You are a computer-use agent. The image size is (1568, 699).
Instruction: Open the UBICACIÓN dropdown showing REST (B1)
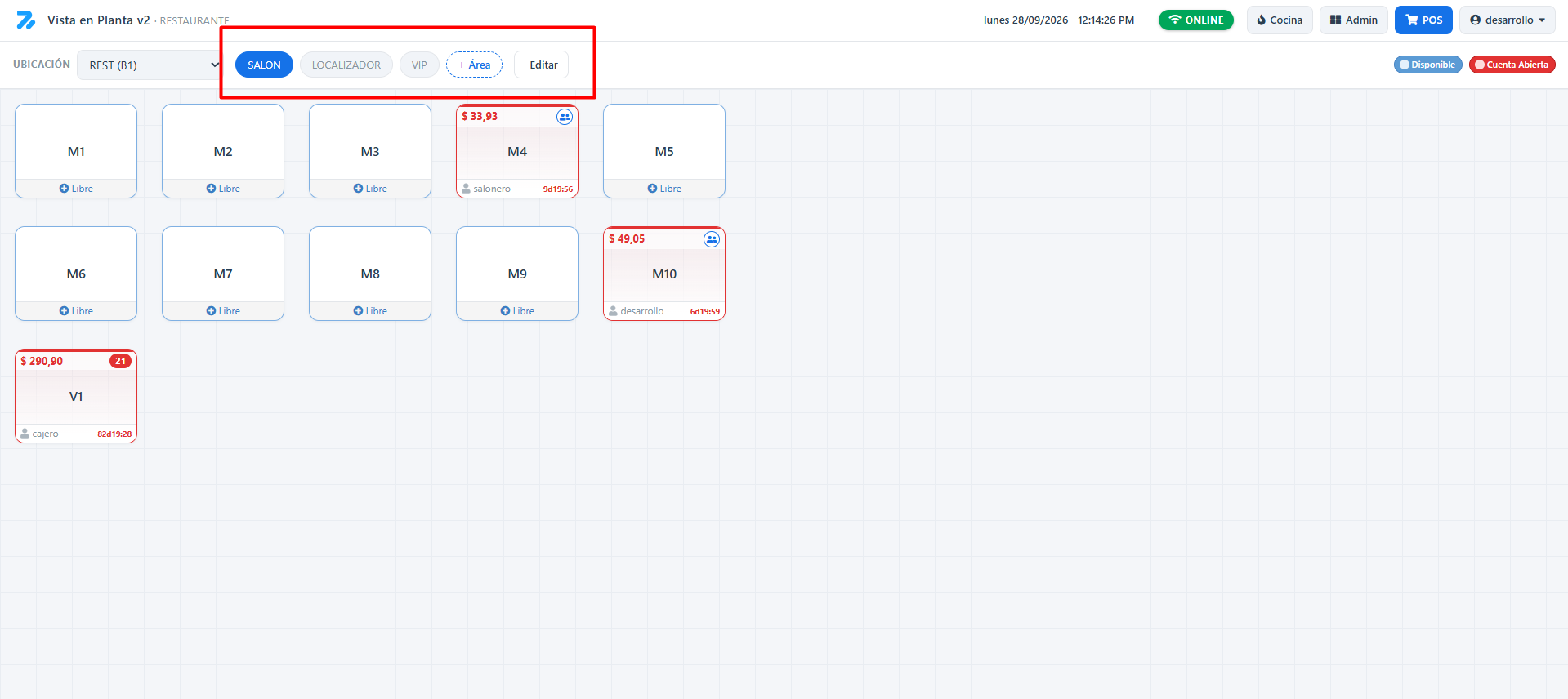151,65
